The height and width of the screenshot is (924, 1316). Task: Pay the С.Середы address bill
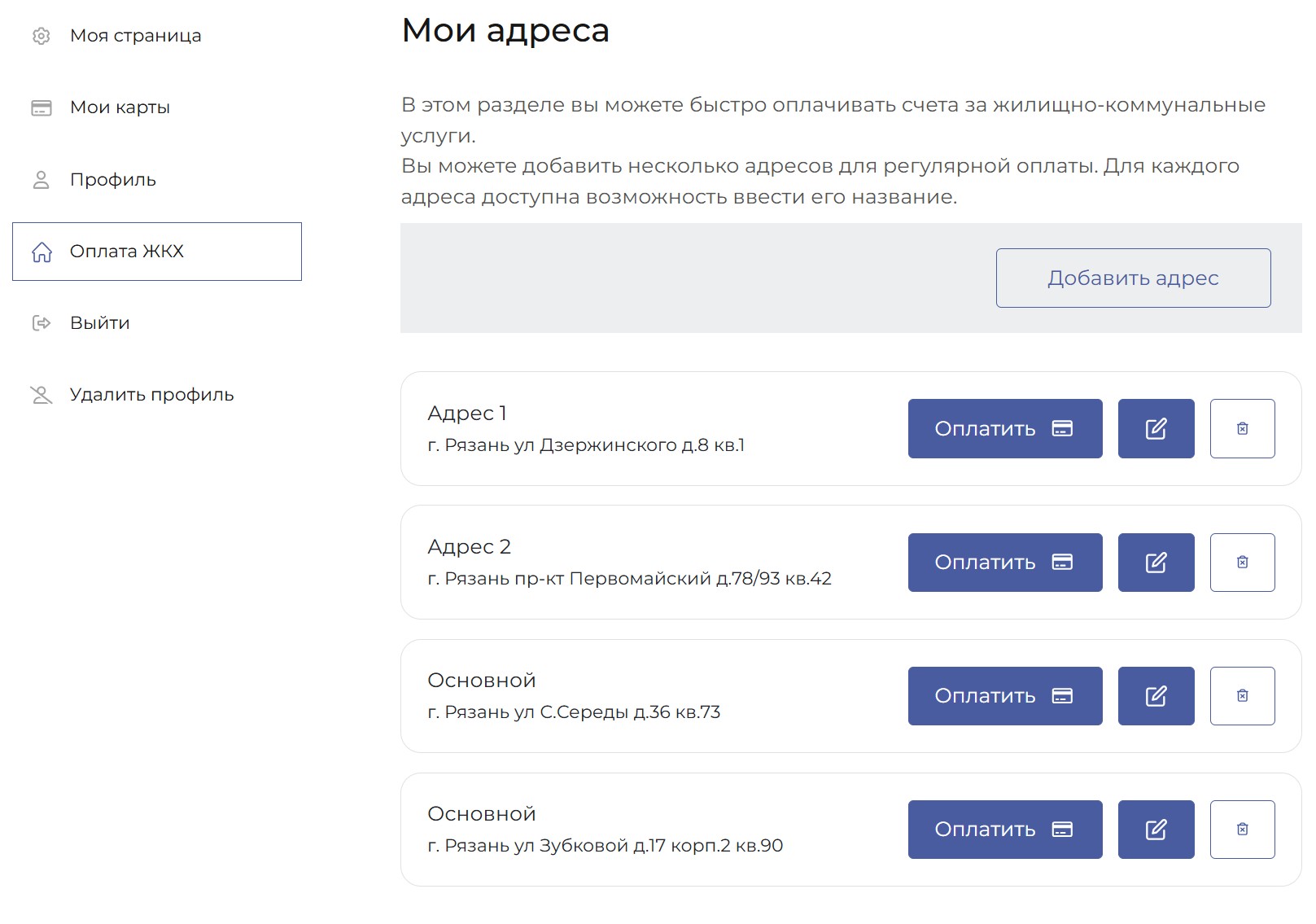[x=1004, y=696]
